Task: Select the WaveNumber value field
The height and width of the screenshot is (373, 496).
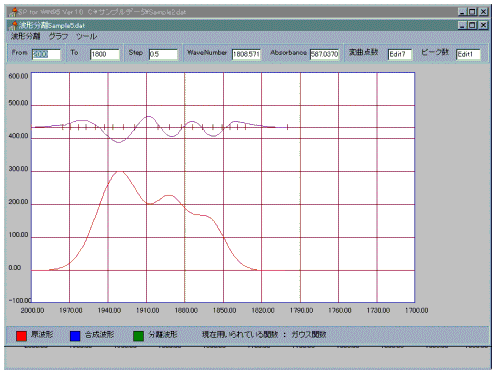Action: 246,54
